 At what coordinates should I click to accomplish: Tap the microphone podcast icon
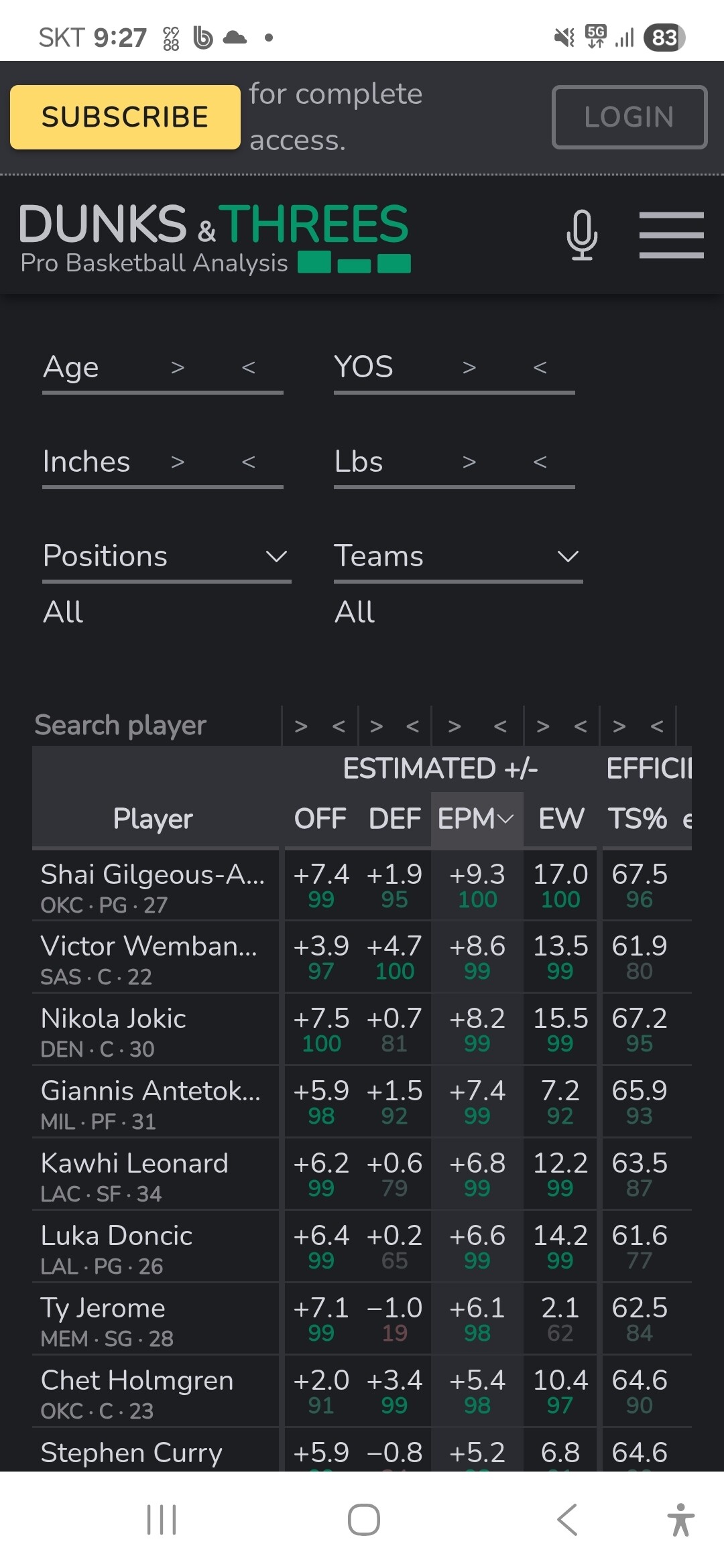click(581, 235)
